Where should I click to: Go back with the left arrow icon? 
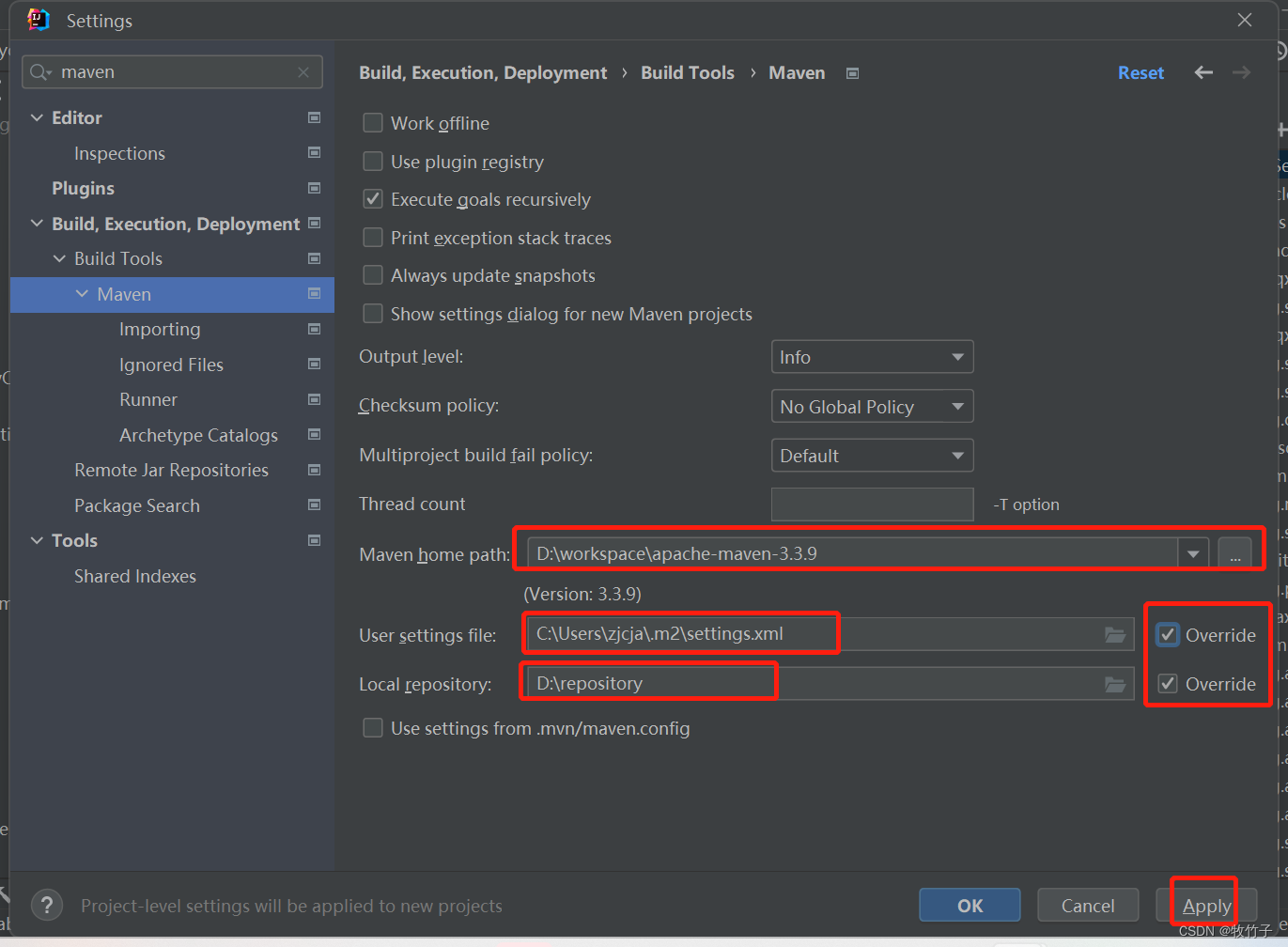click(1203, 72)
